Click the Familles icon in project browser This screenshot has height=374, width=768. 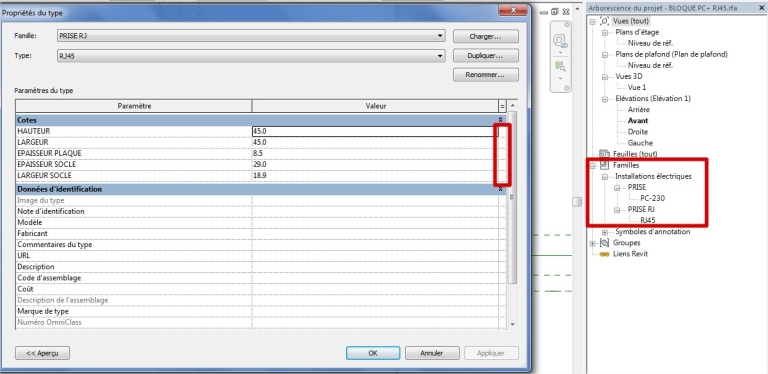(x=604, y=165)
